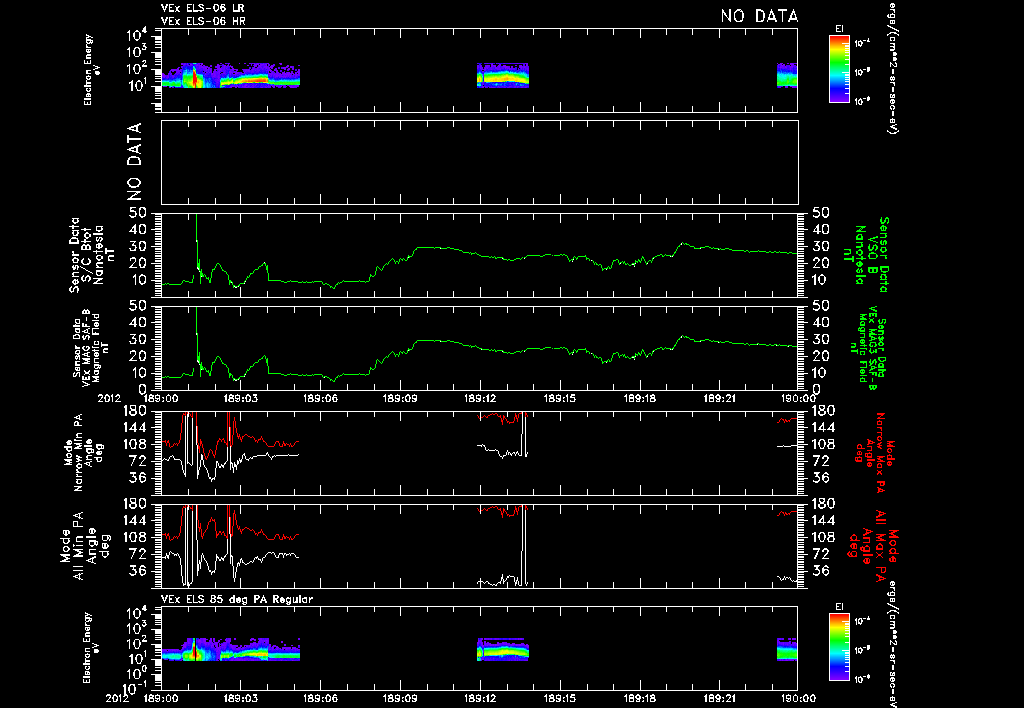Click the 'VEx ELS-06 HR' title label

(202, 21)
